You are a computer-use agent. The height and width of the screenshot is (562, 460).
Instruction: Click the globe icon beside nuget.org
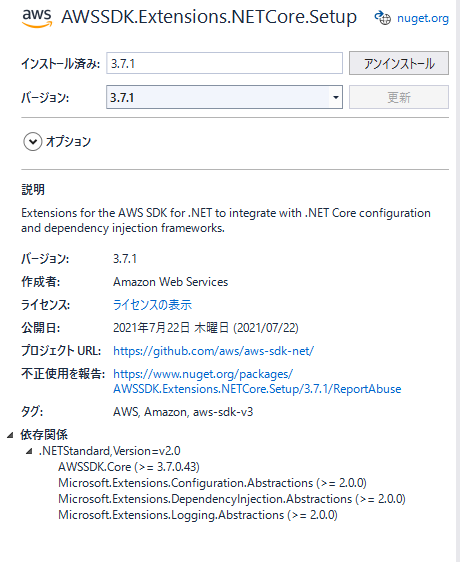pos(383,18)
